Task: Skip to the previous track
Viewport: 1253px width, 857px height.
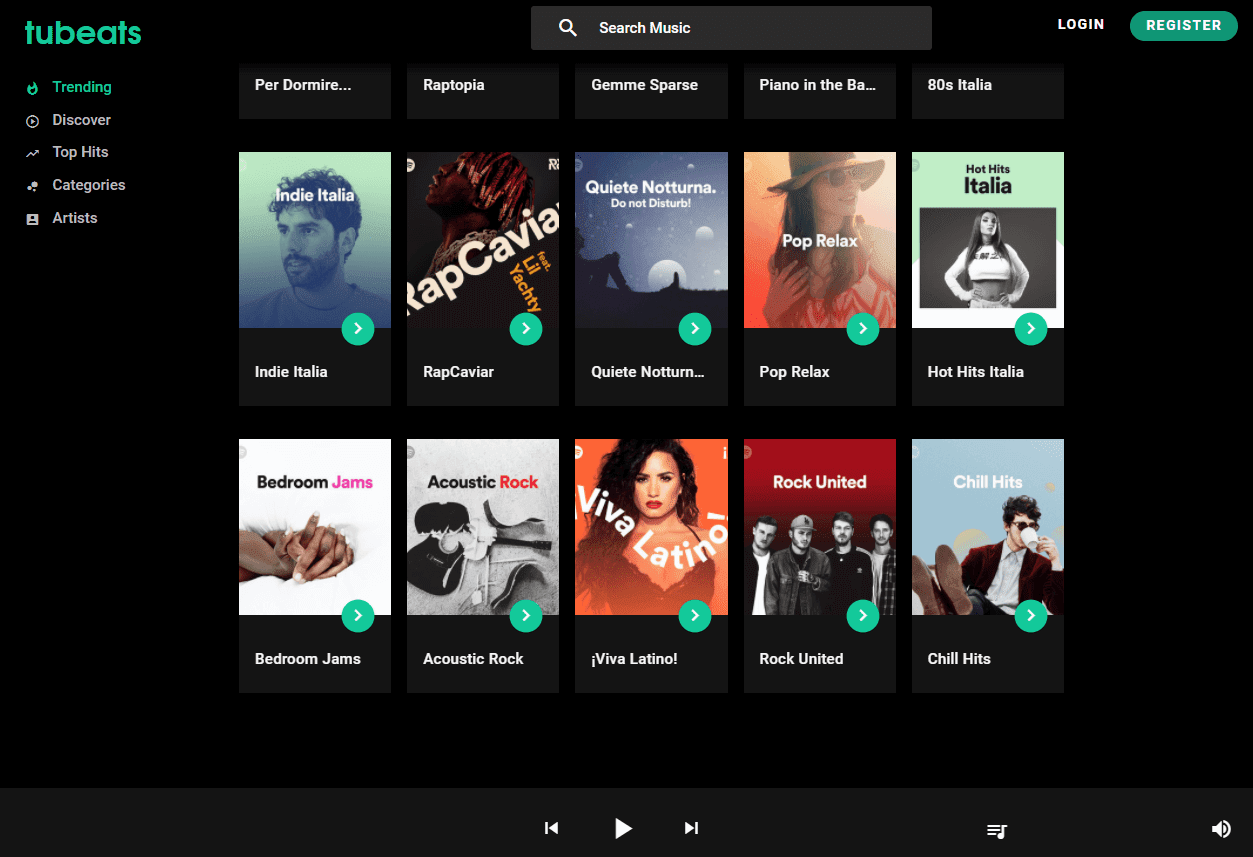Action: tap(551, 828)
